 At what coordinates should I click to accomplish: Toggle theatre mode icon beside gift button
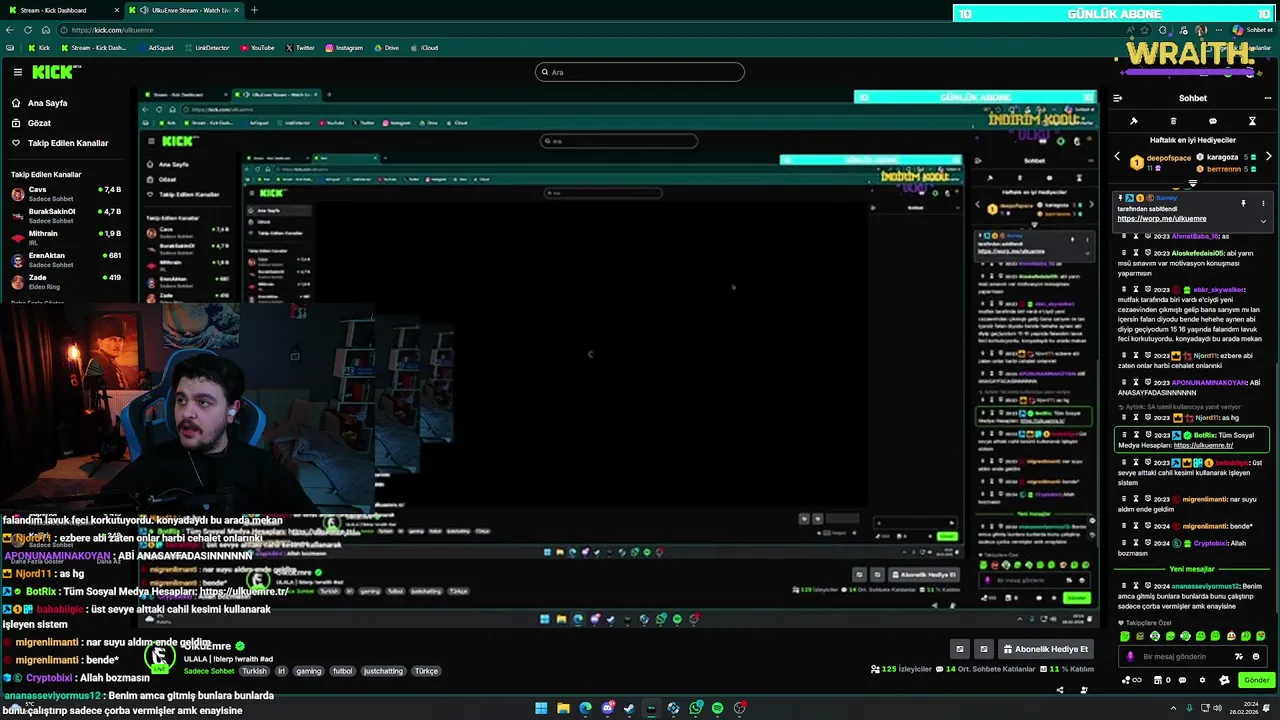984,649
